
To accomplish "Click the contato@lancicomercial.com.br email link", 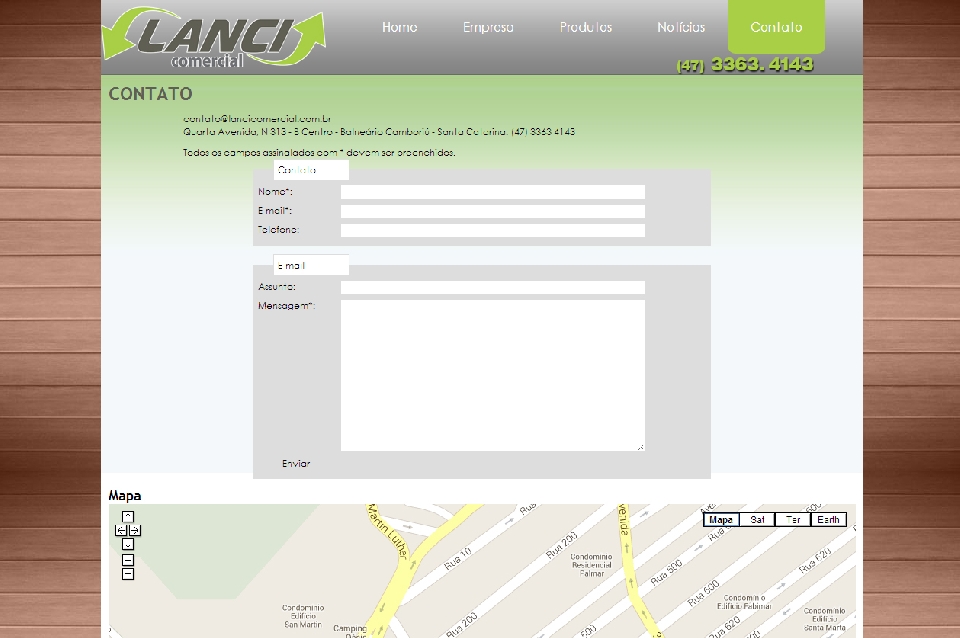I will pyautogui.click(x=257, y=118).
